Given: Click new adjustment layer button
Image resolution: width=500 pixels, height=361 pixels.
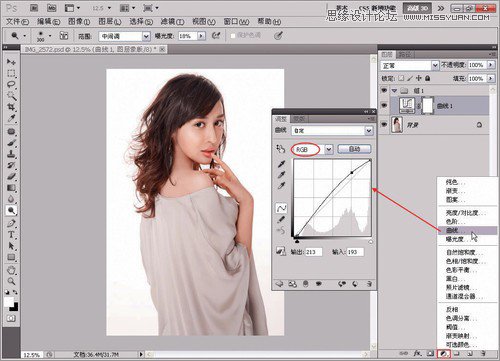Looking at the screenshot, I should coord(443,353).
